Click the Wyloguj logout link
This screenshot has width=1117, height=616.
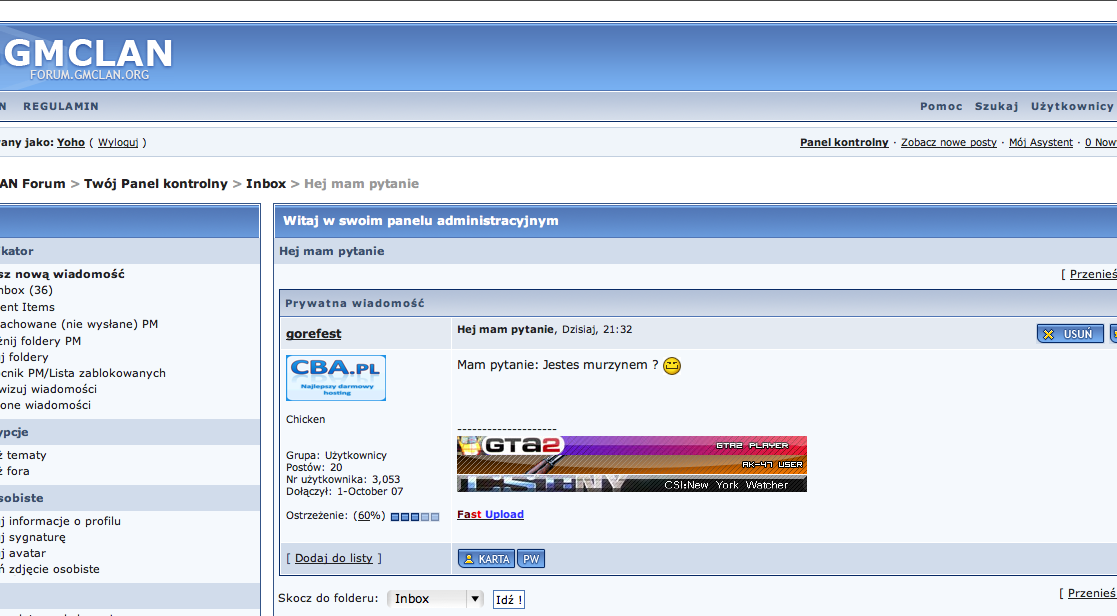tap(118, 142)
